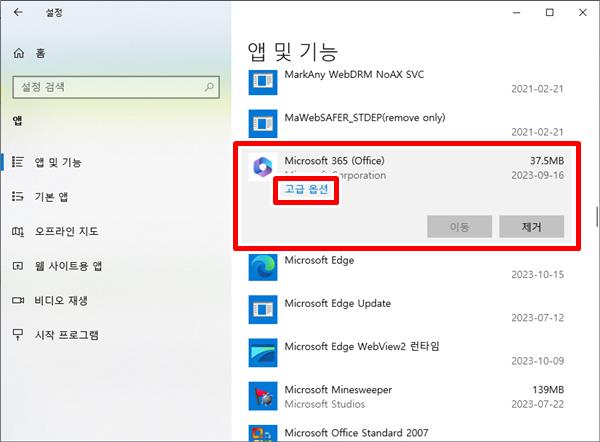Click the 2023-07-22 install date
This screenshot has width=600, height=442.
[538, 404]
